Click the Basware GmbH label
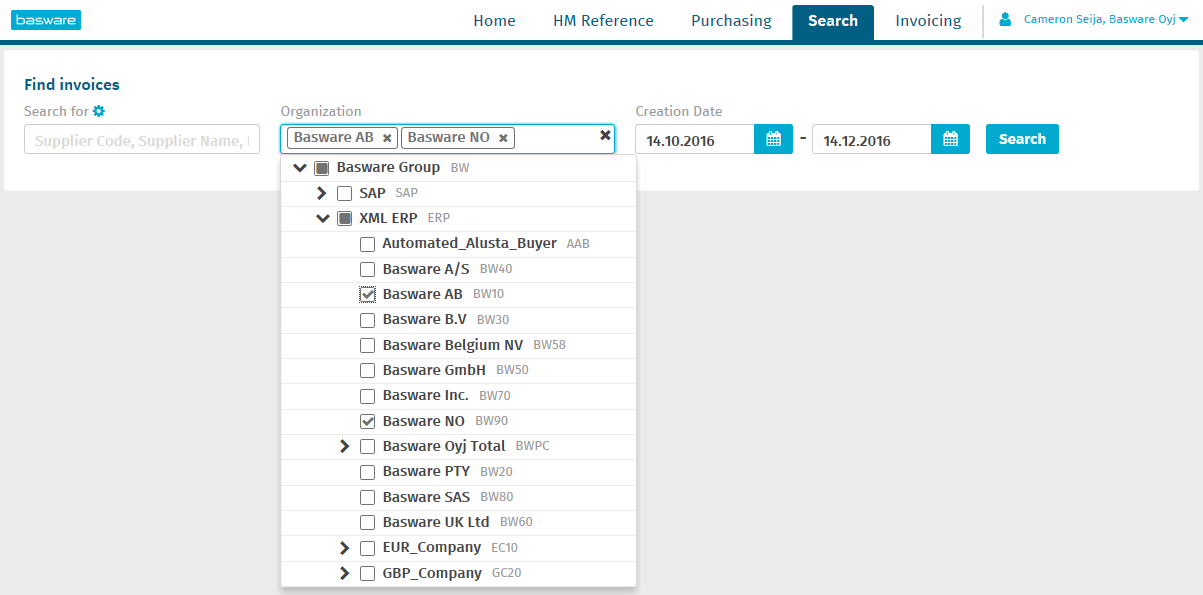The height and width of the screenshot is (595, 1203). 434,370
